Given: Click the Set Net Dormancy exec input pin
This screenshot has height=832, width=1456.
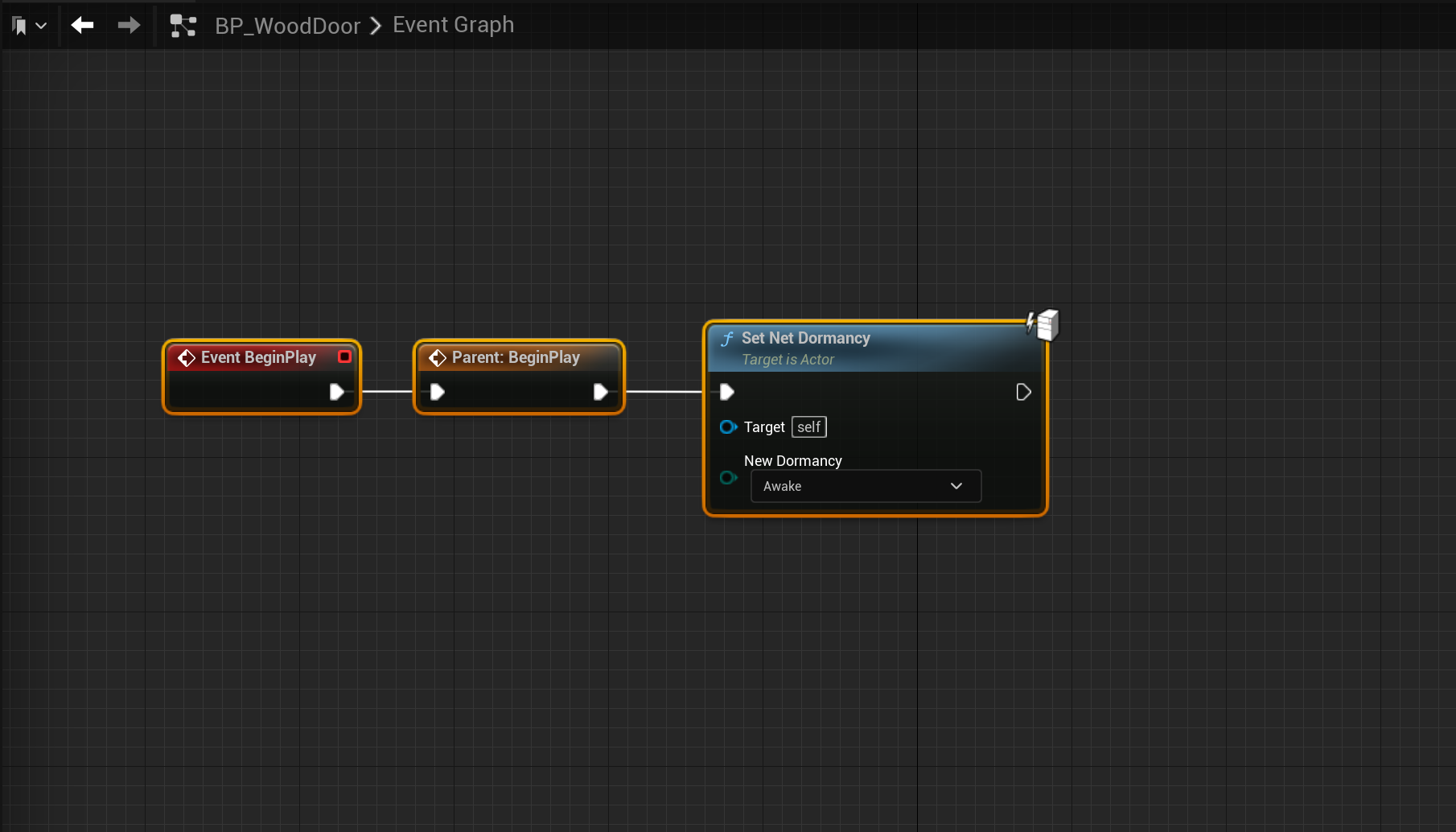Looking at the screenshot, I should click(726, 392).
